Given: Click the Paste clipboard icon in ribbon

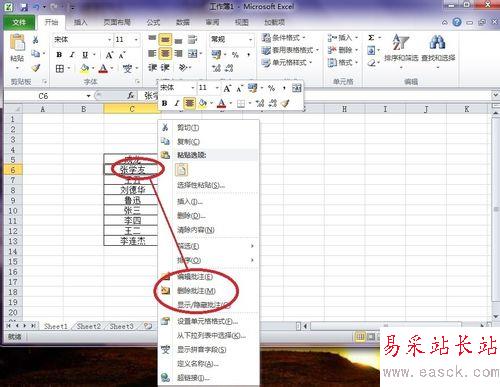Looking at the screenshot, I should click(17, 43).
